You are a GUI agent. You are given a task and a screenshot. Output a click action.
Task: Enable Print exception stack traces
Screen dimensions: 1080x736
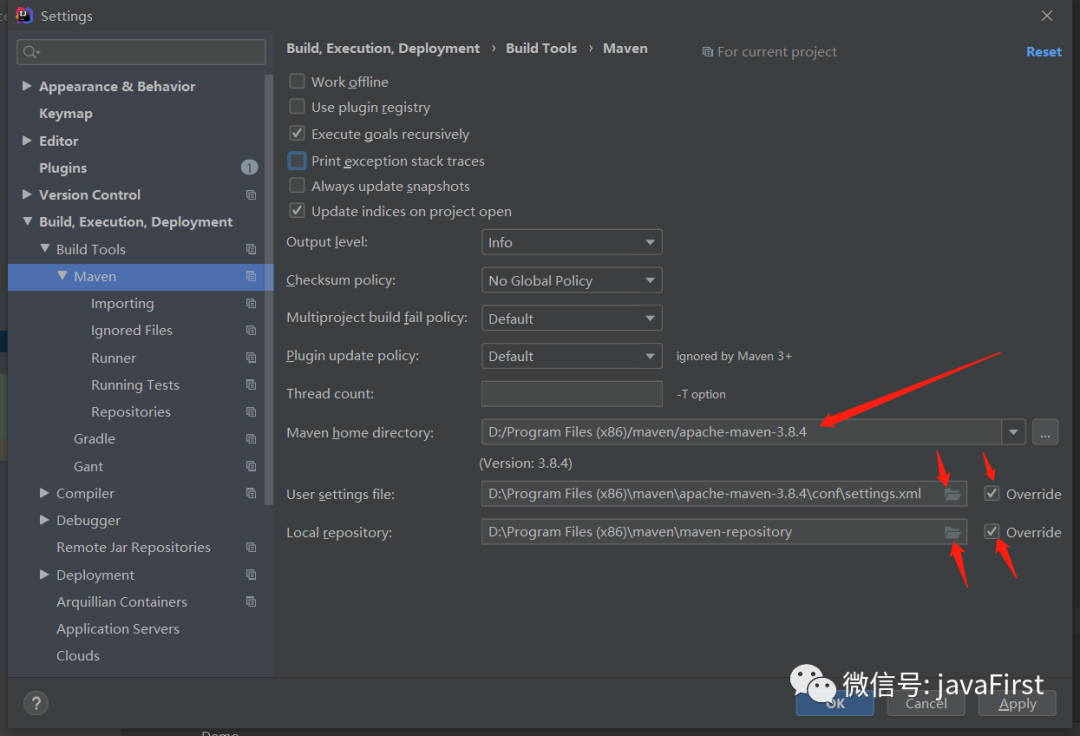point(297,160)
